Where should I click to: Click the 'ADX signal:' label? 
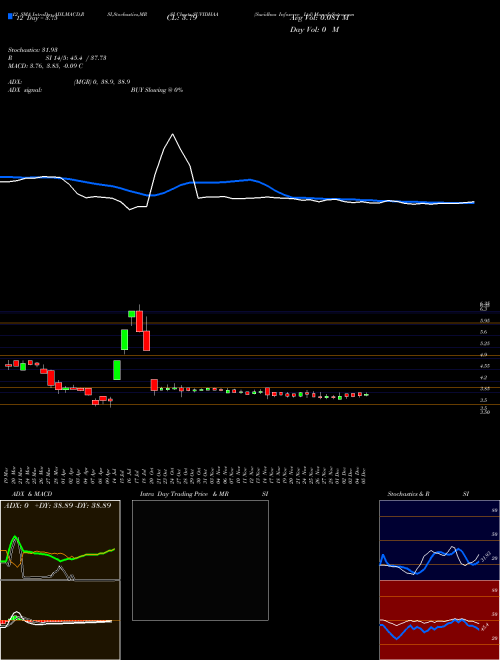pyautogui.click(x=25, y=90)
